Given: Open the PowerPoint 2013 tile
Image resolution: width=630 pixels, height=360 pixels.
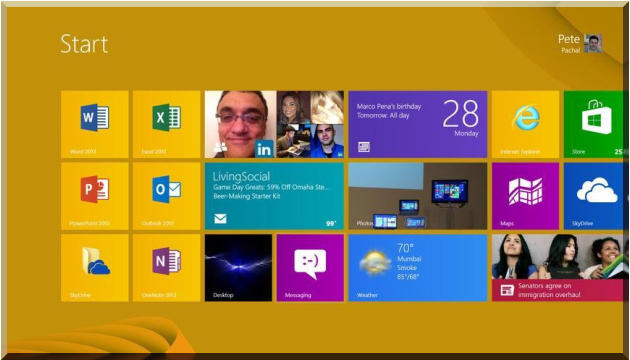Looking at the screenshot, I should (95, 196).
